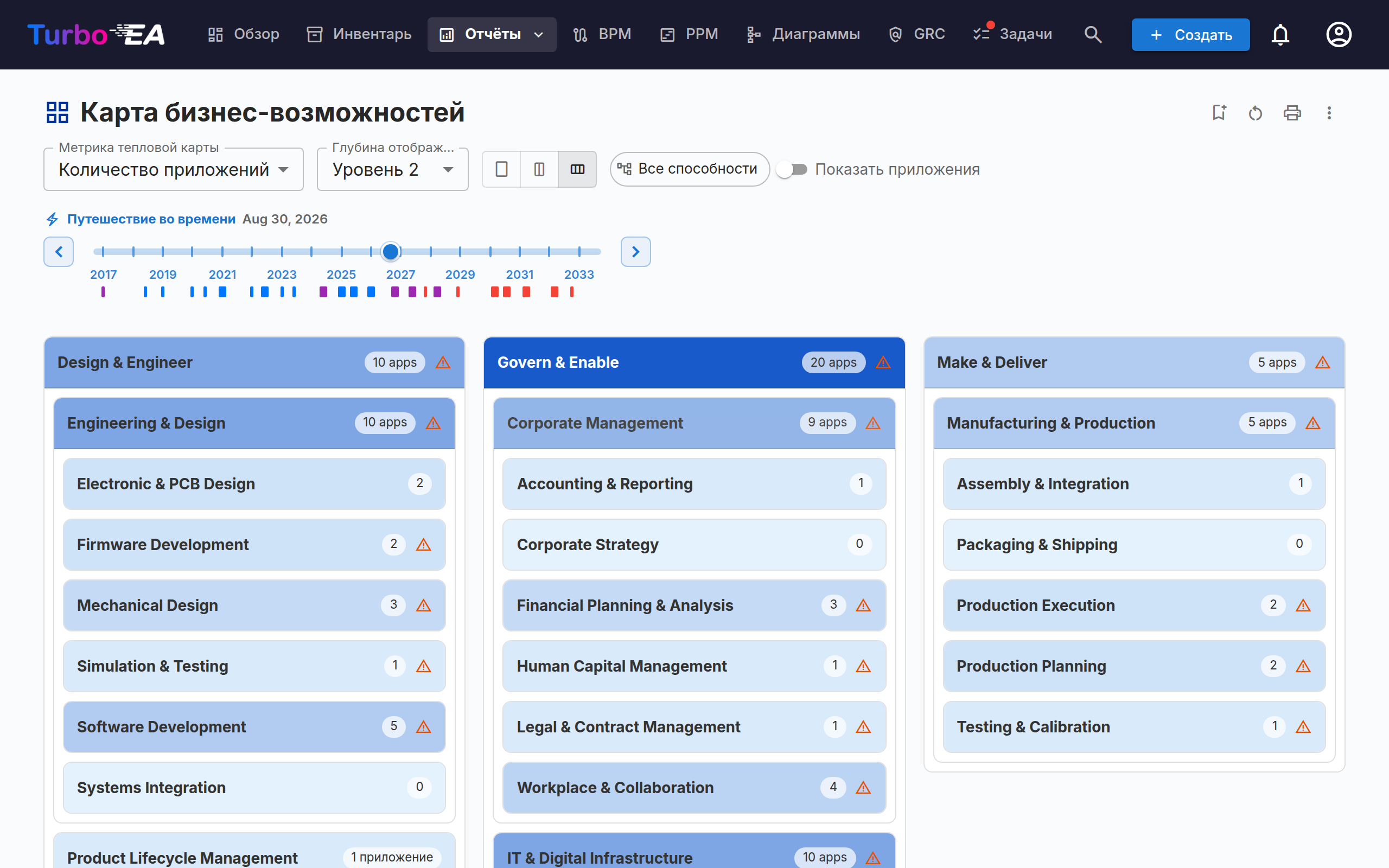This screenshot has width=1389, height=868.
Task: Click the Создать button
Action: 1190,34
